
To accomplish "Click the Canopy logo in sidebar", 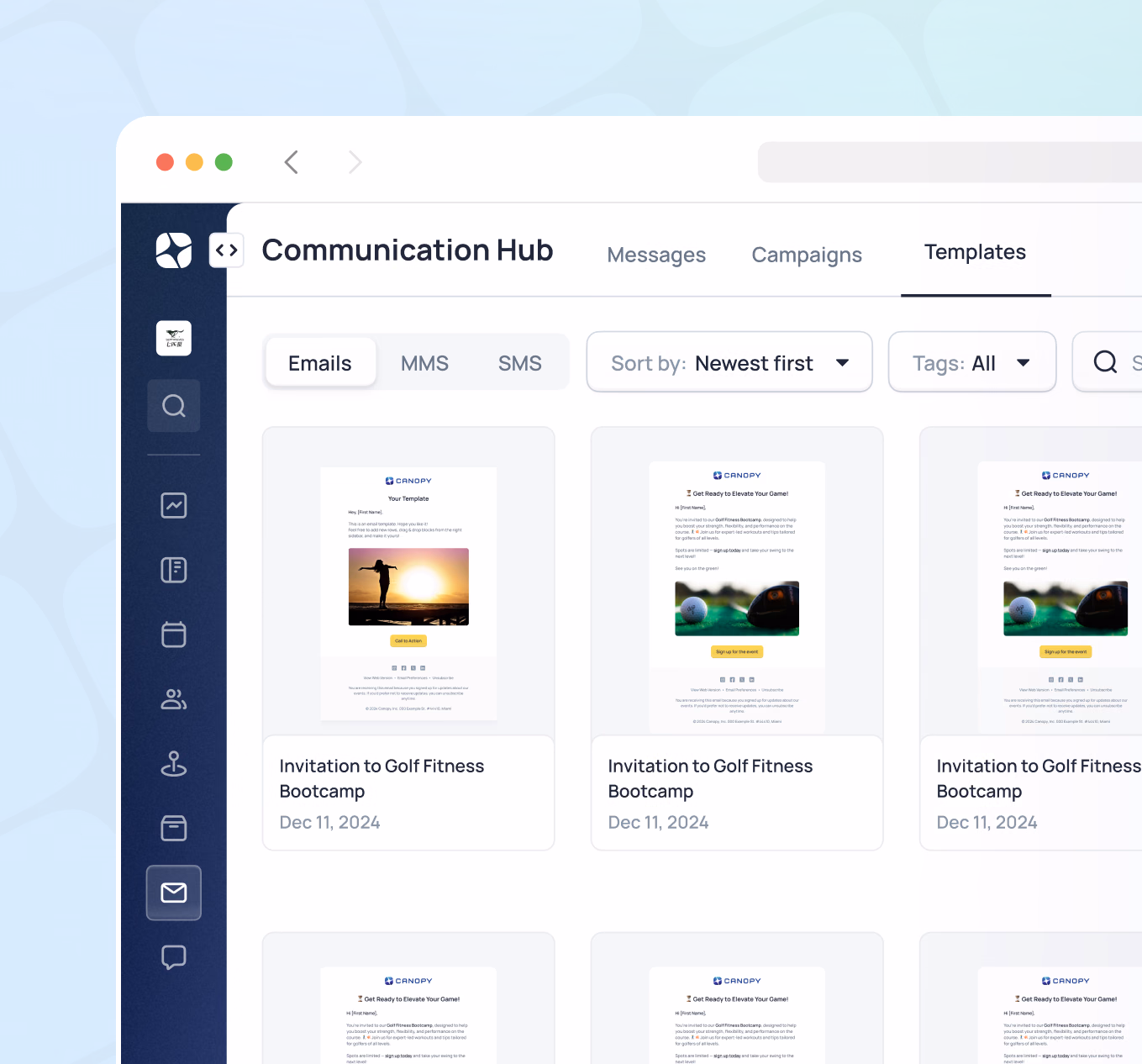I will click(174, 250).
